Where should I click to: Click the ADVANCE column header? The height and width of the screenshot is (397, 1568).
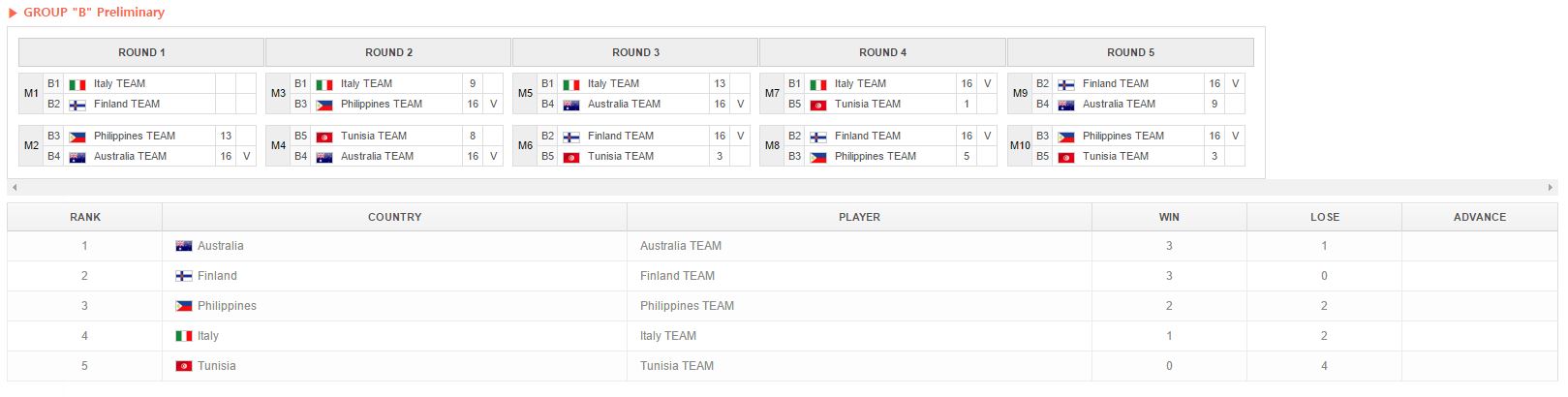pos(1479,217)
